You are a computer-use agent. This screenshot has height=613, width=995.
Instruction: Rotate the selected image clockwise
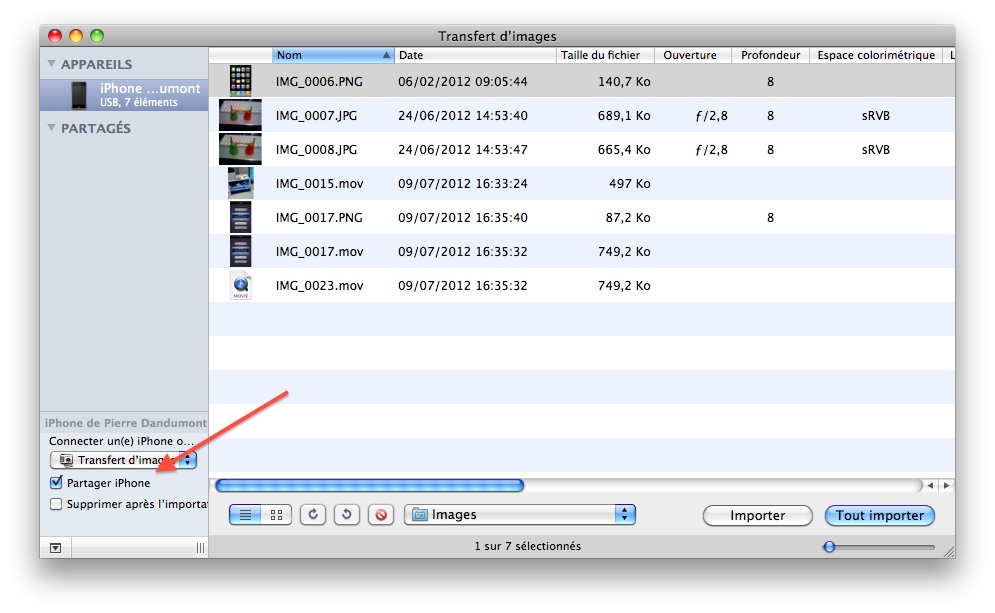click(x=314, y=515)
